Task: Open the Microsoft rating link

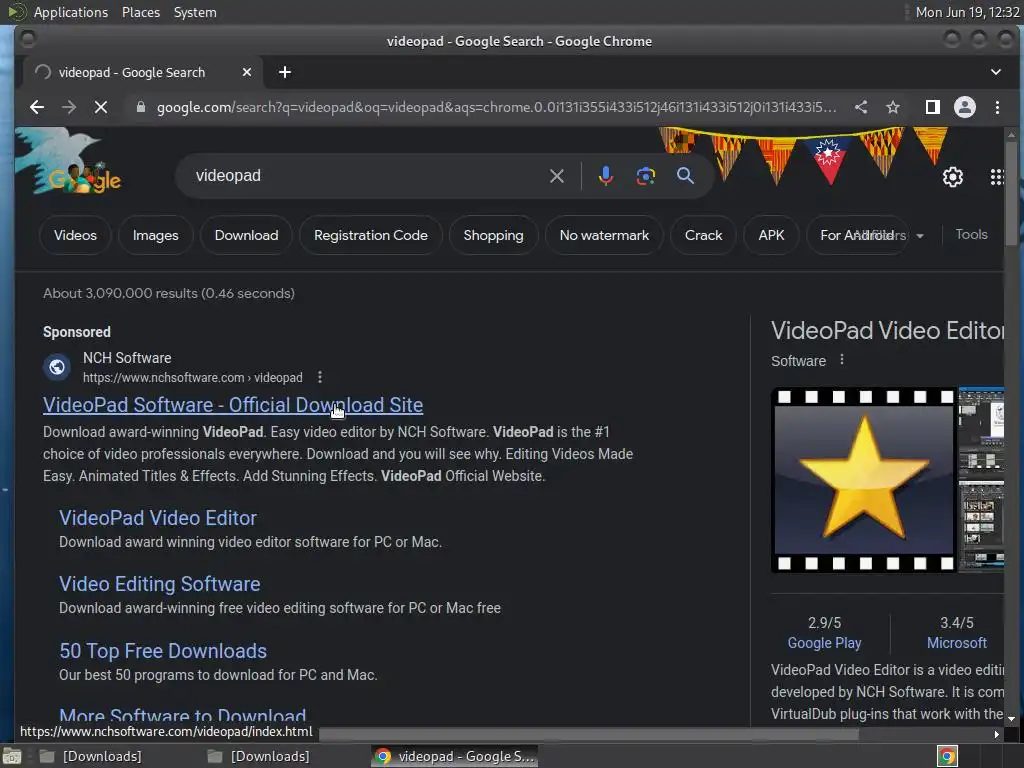Action: [957, 643]
